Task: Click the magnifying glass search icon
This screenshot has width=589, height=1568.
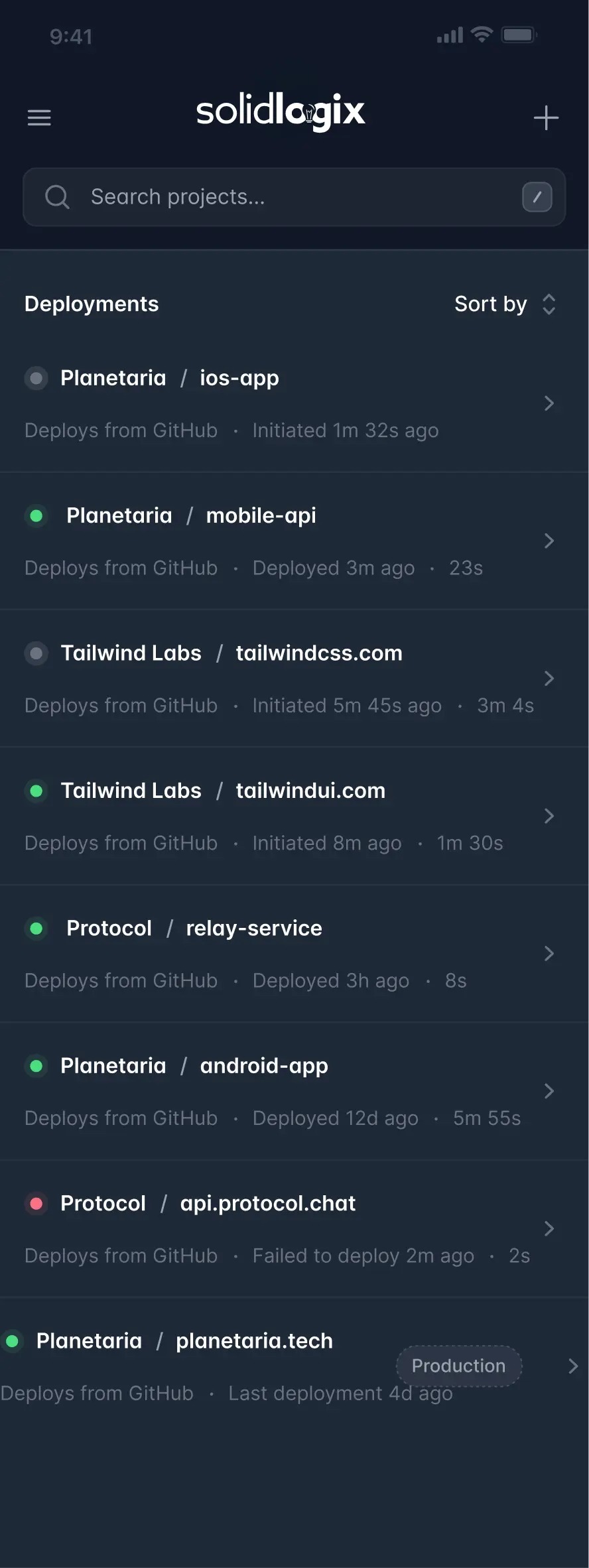Action: click(x=57, y=197)
